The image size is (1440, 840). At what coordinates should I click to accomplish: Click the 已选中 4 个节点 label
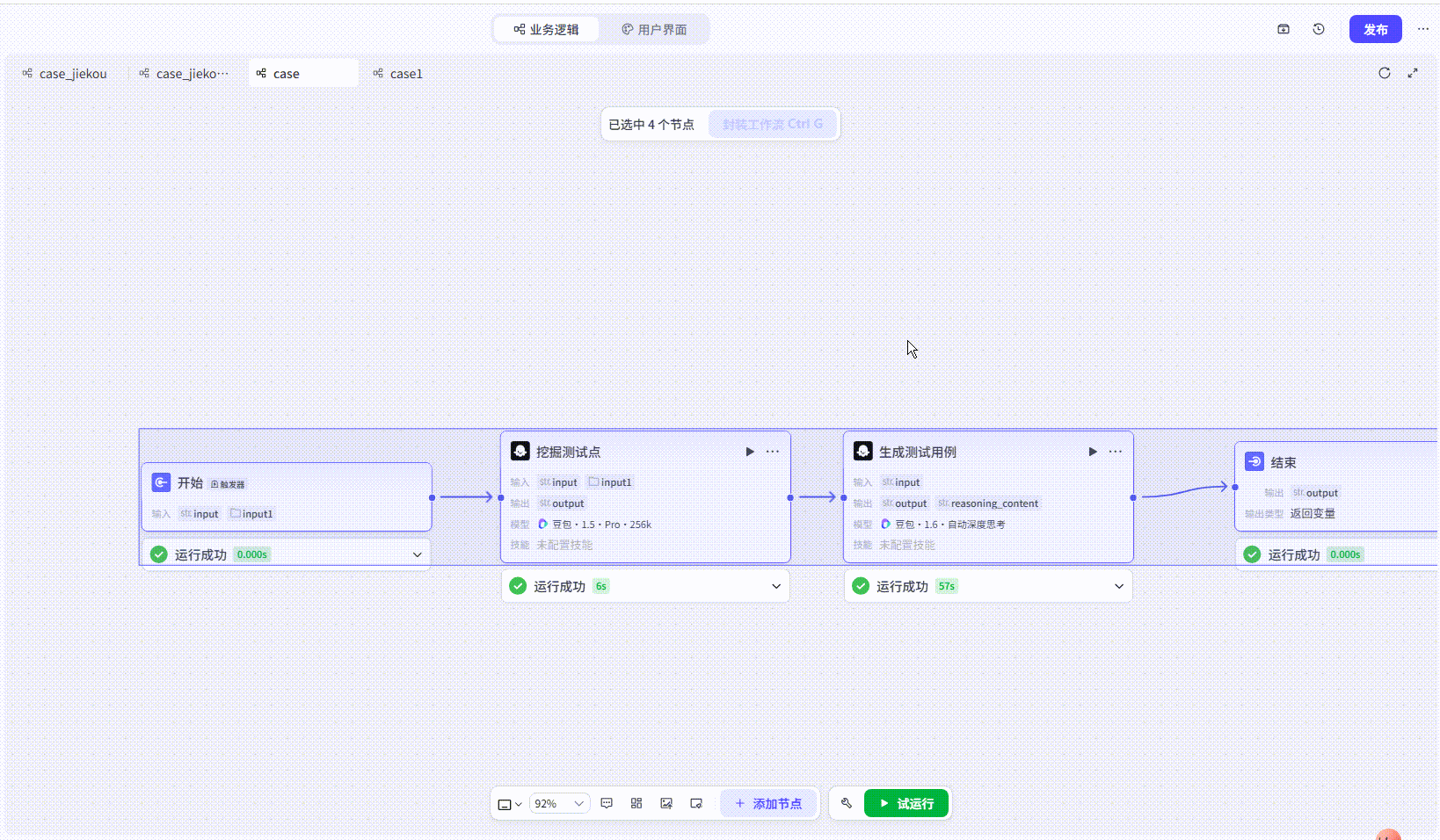(x=651, y=124)
